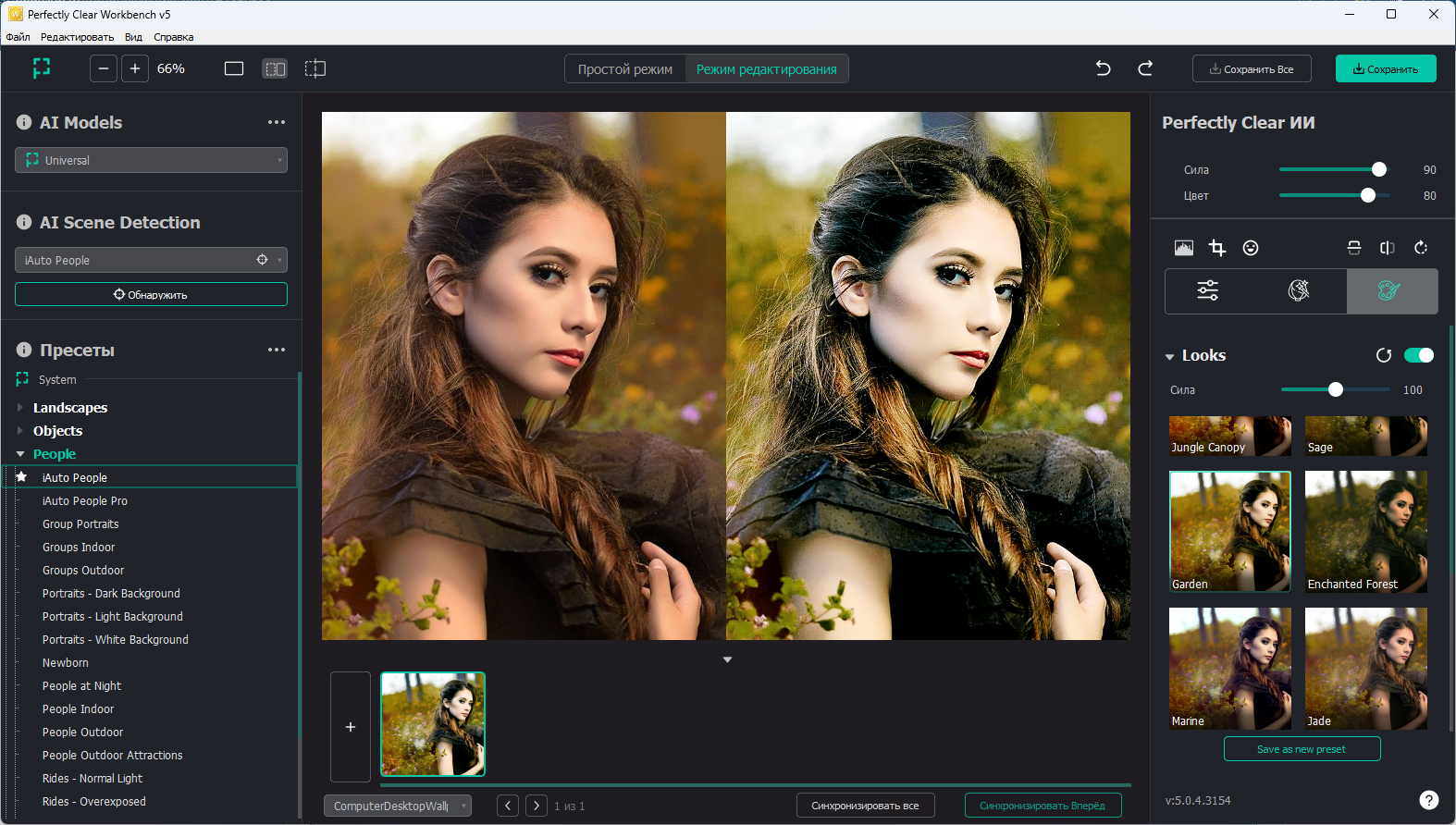Switch to Простой режим tab
This screenshot has height=825, width=1456.
[625, 69]
